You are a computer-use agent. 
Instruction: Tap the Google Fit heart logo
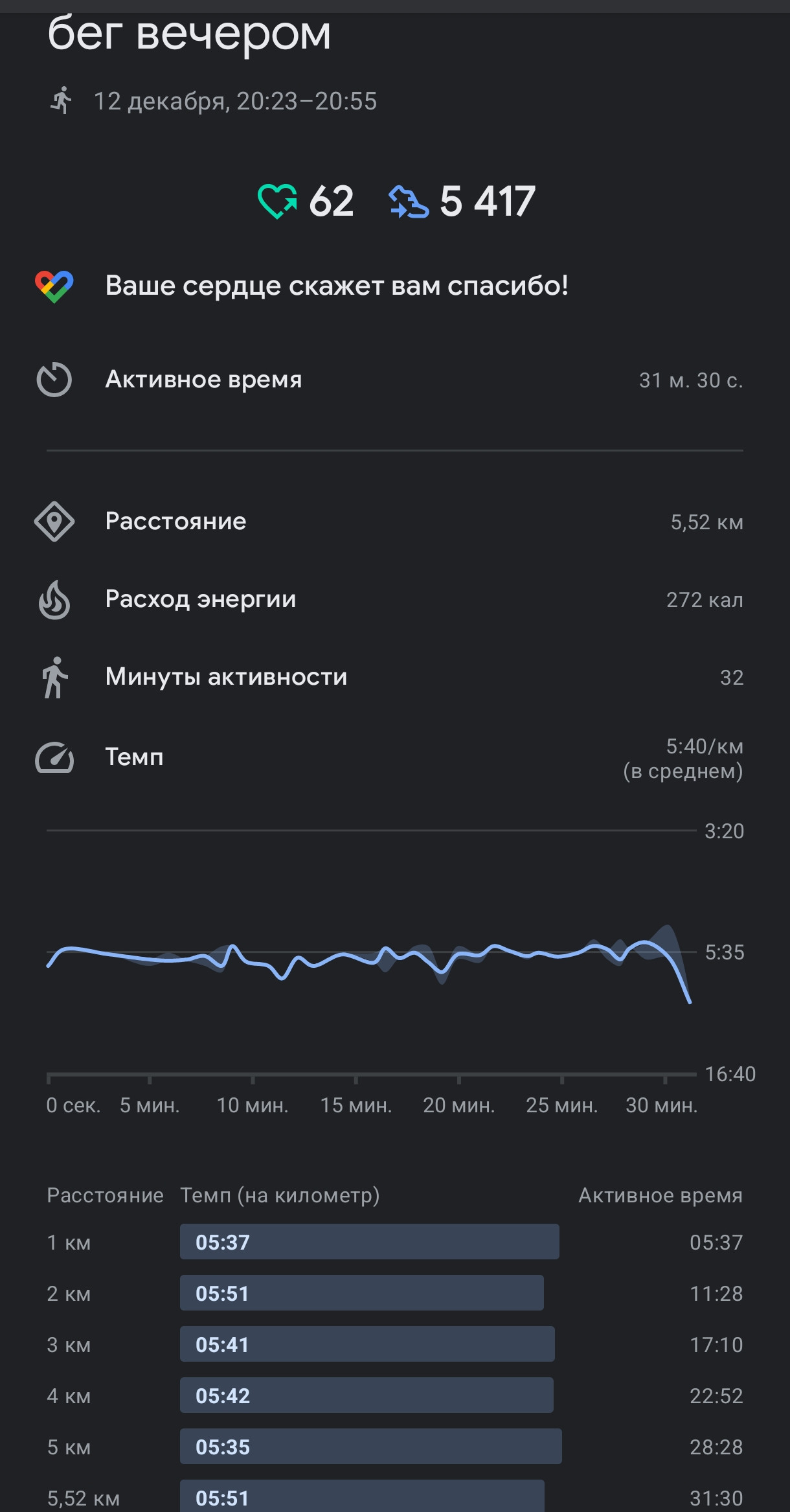(54, 286)
